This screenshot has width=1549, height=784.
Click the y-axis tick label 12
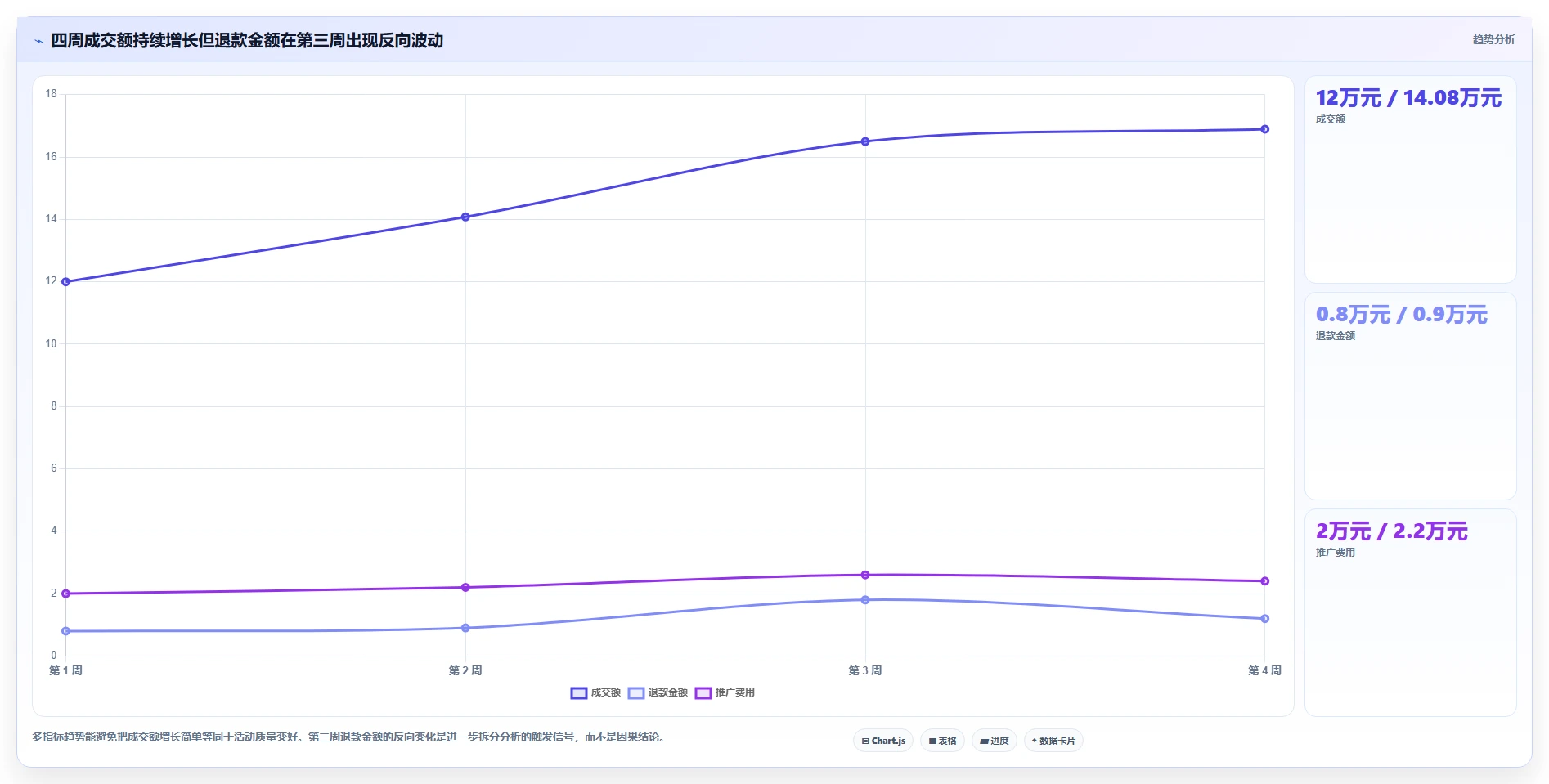point(52,281)
